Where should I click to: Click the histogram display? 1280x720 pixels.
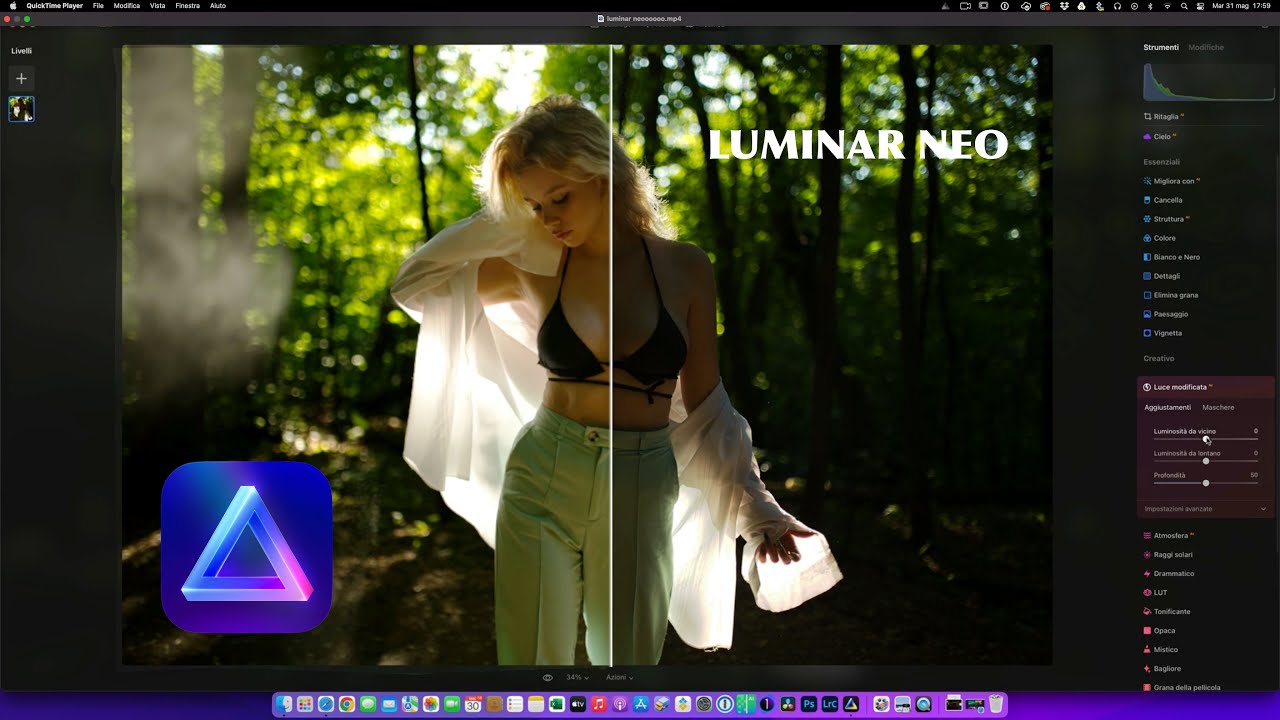coord(1209,82)
